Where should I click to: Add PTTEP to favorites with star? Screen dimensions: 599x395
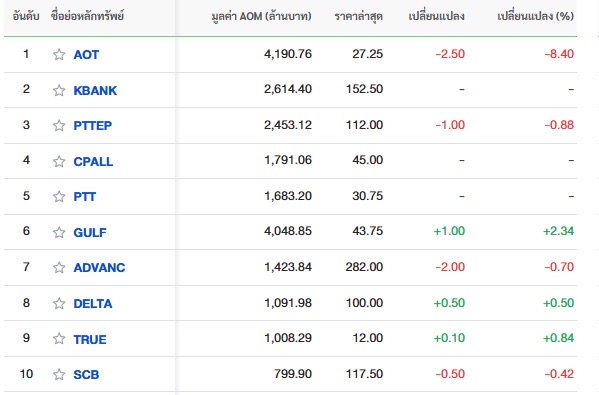[x=59, y=125]
